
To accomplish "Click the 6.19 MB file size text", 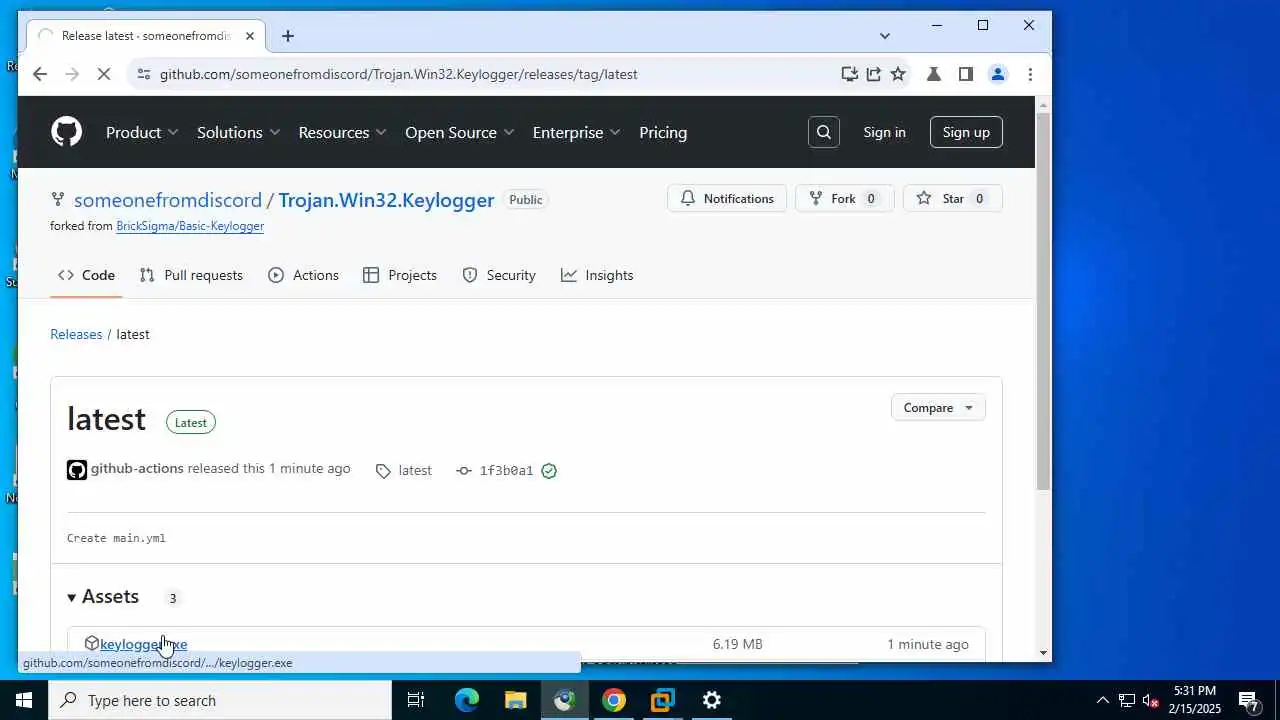I will [x=738, y=644].
